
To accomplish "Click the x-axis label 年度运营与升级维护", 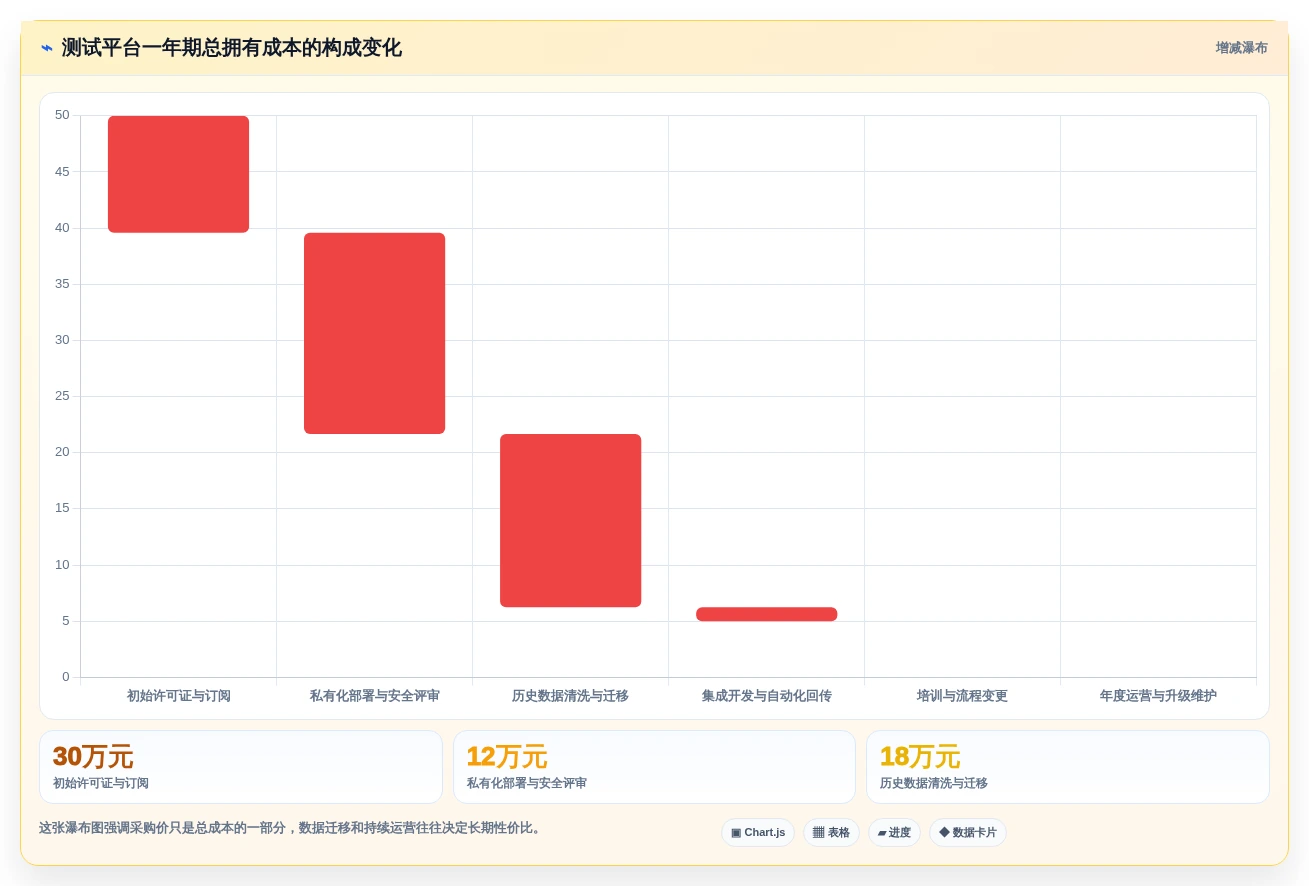I will pyautogui.click(x=1158, y=696).
